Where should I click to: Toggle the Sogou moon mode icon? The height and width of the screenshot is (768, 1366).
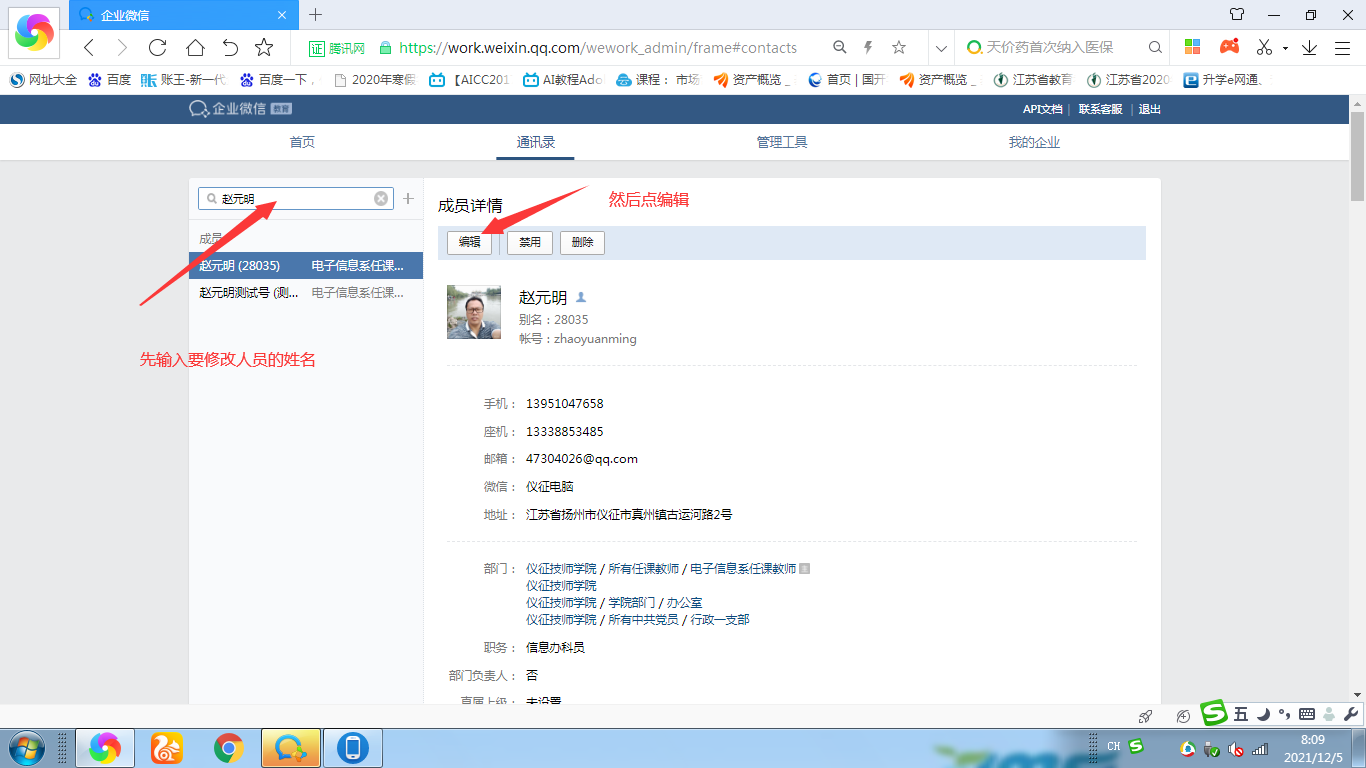point(1263,714)
